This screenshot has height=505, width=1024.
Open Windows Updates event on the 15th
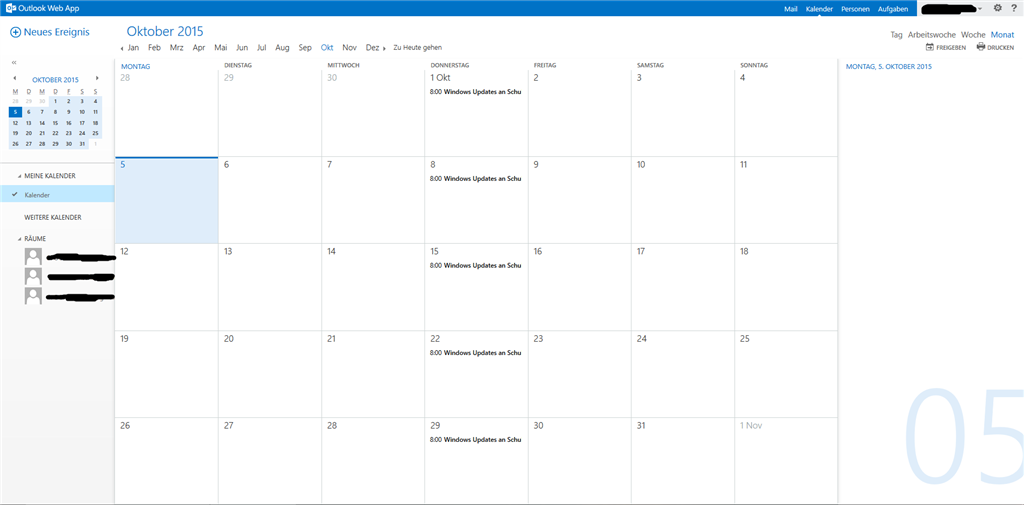click(476, 265)
